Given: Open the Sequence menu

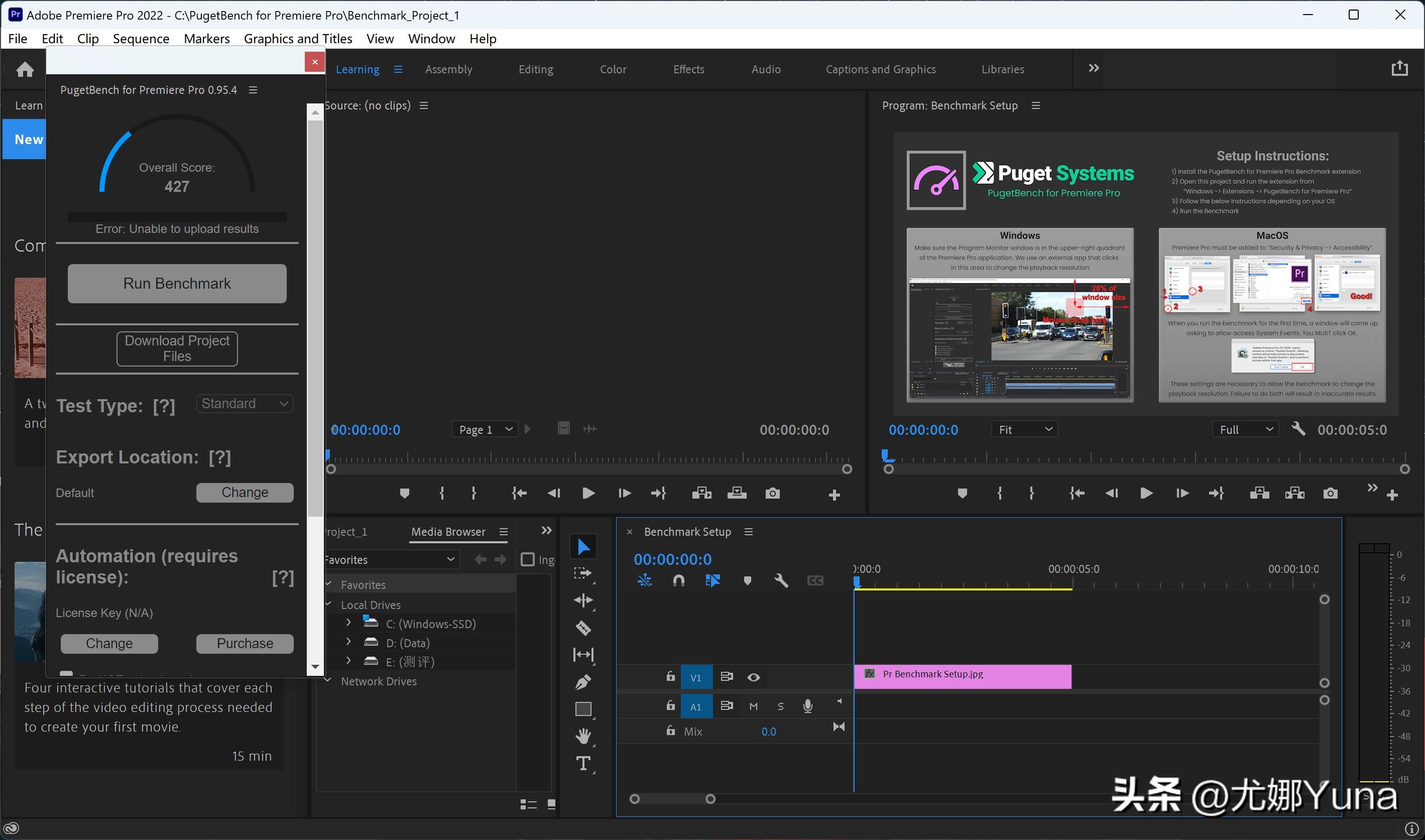Looking at the screenshot, I should pos(141,39).
